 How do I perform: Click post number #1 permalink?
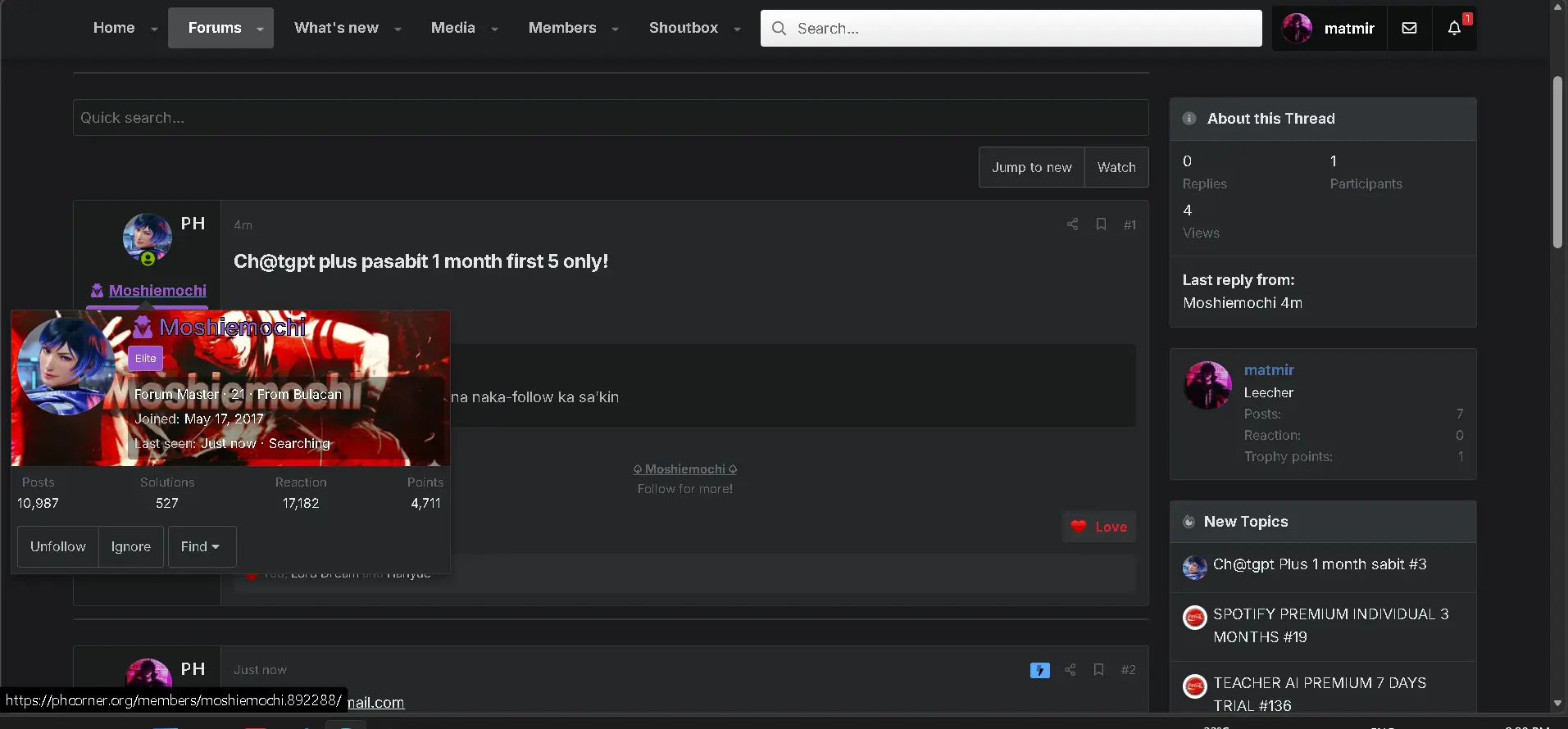point(1129,224)
